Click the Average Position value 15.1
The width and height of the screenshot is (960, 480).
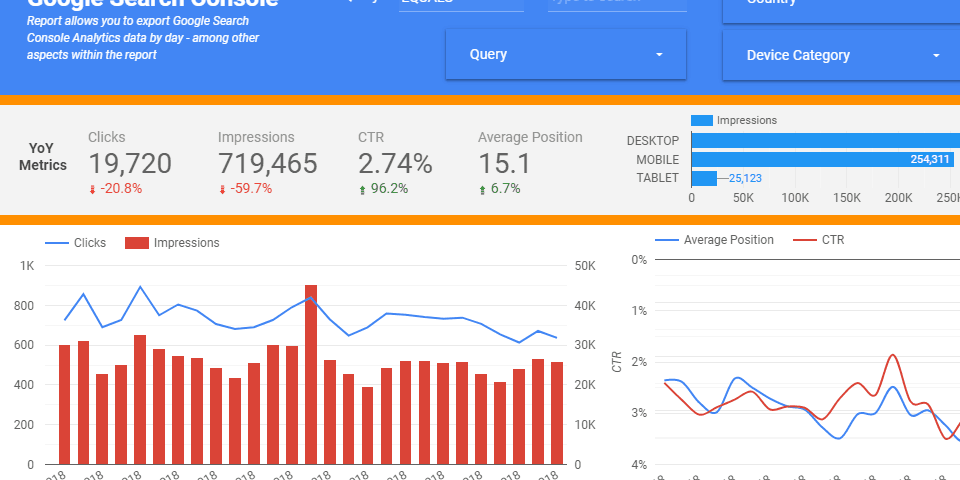point(503,163)
